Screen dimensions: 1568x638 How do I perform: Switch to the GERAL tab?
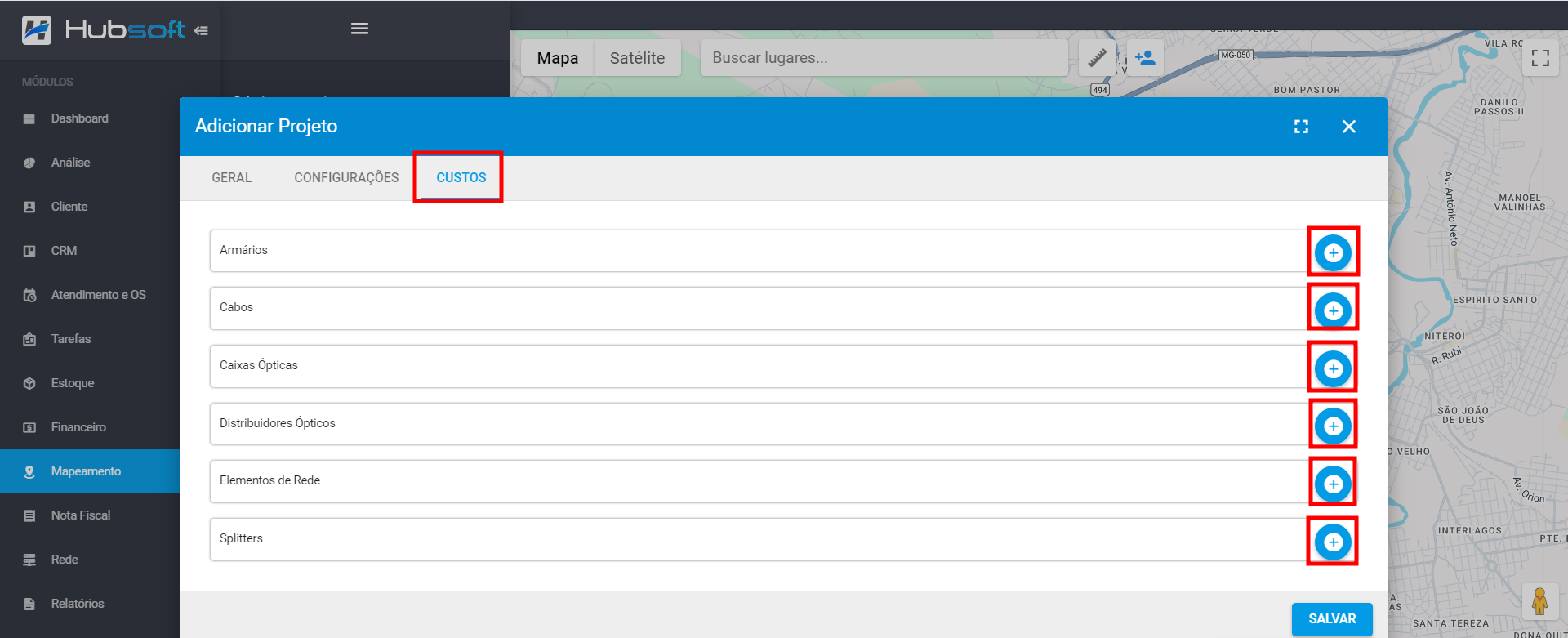(232, 178)
